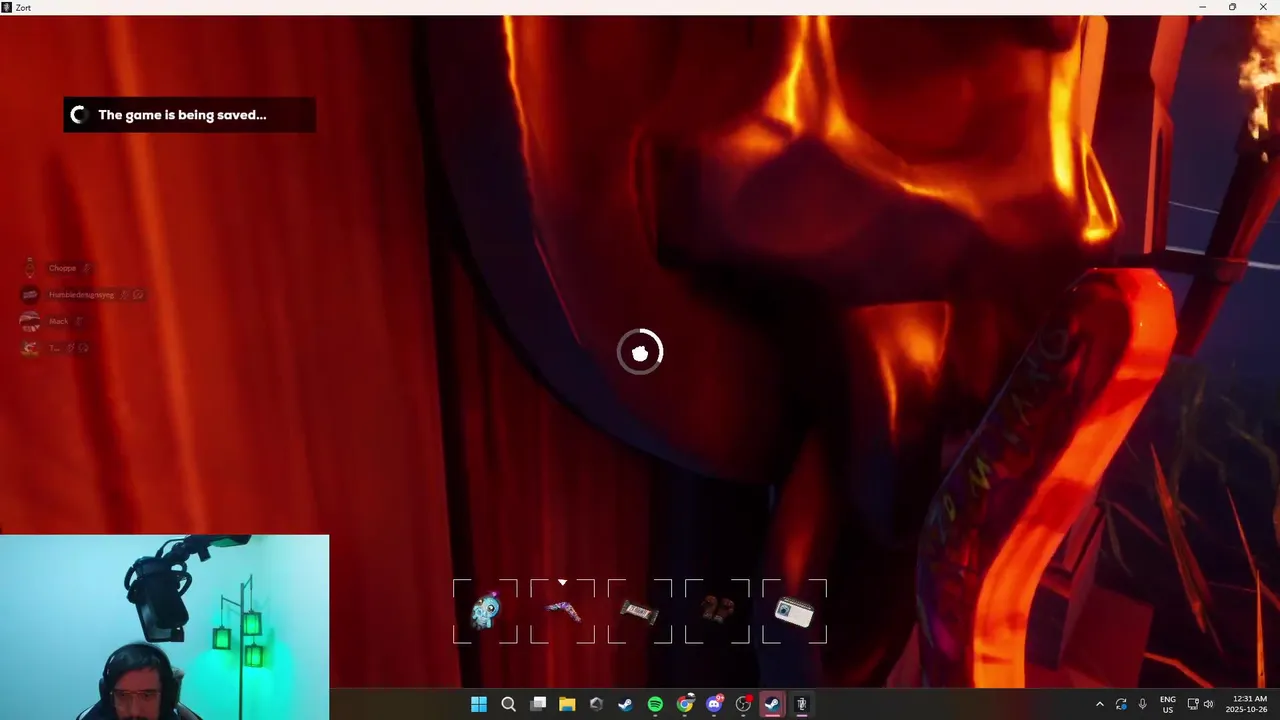Click the microphone tray icon
Viewport: 1280px width, 720px height.
[x=1143, y=704]
